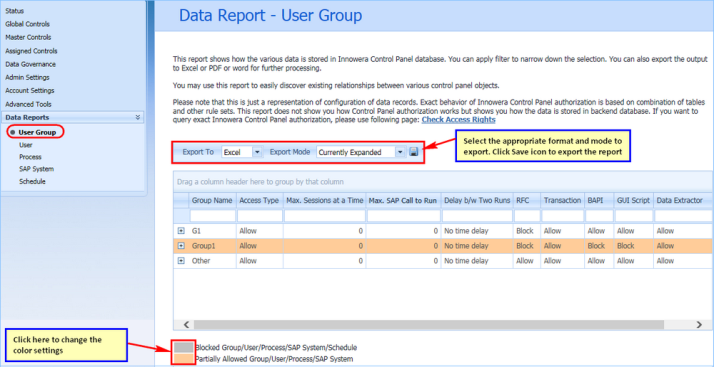Go to the Global Controls menu
The image size is (714, 367).
coord(27,24)
